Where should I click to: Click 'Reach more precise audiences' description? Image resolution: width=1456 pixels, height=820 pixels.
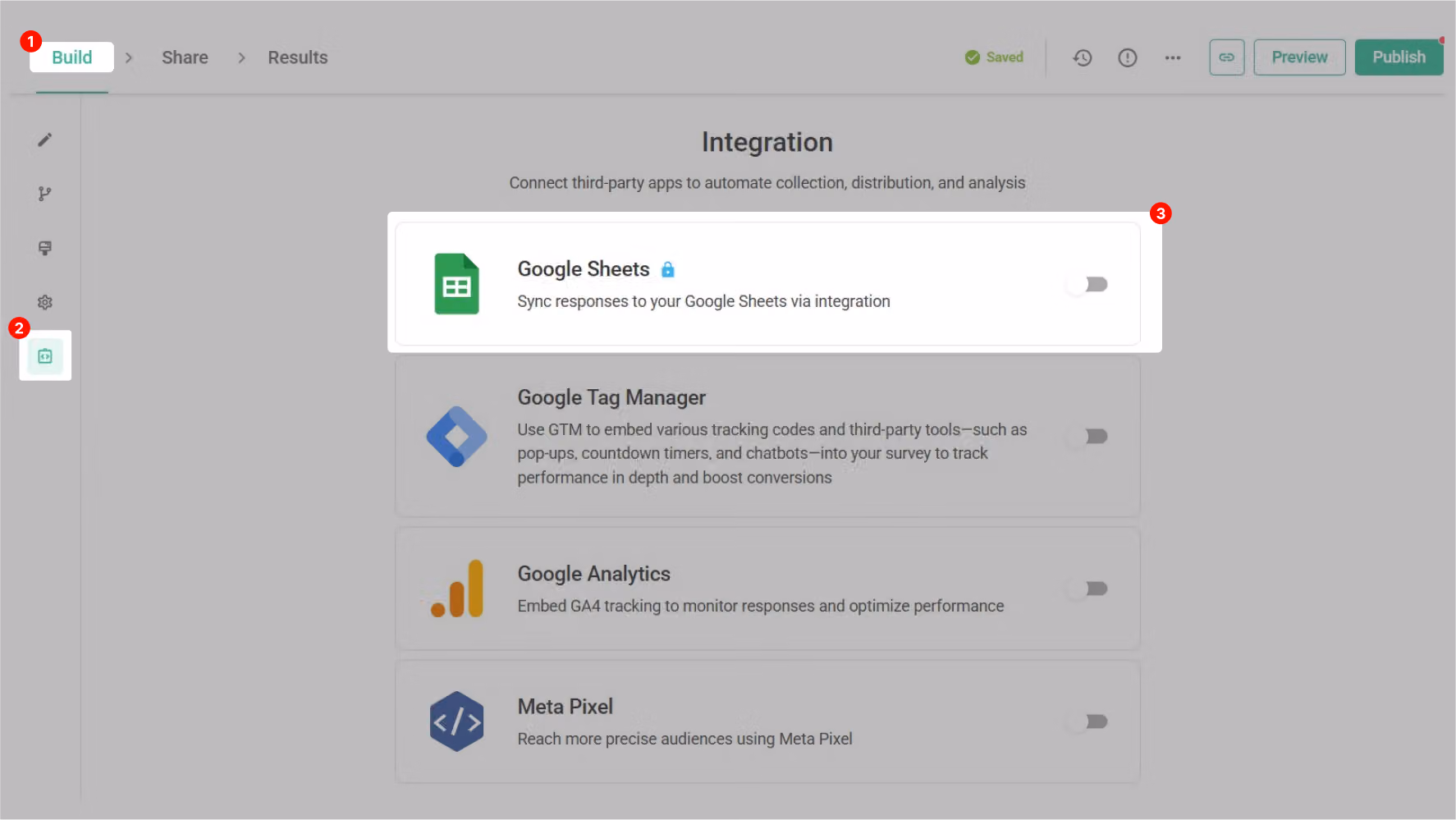685,739
